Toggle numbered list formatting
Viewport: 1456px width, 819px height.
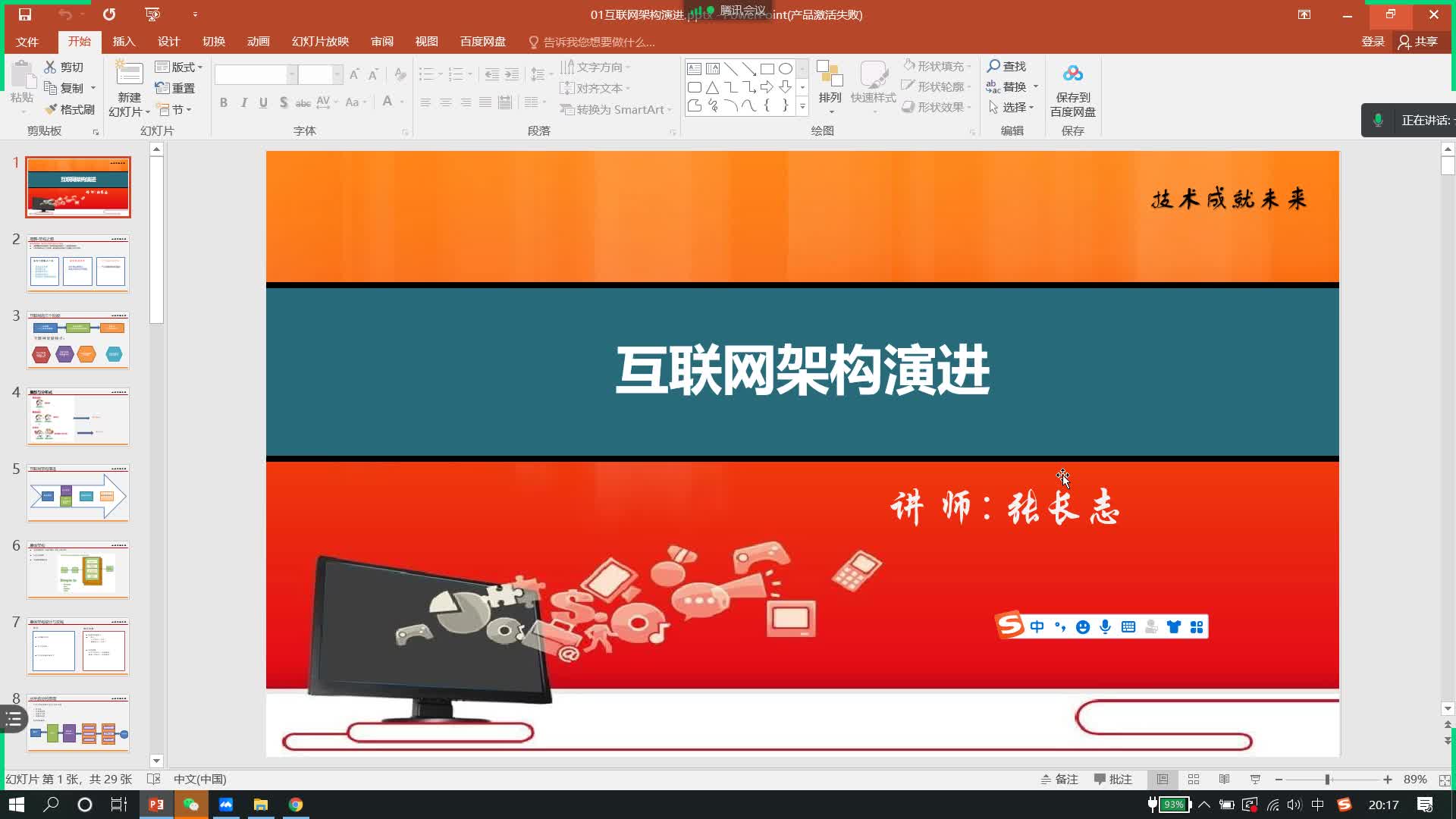pos(456,74)
